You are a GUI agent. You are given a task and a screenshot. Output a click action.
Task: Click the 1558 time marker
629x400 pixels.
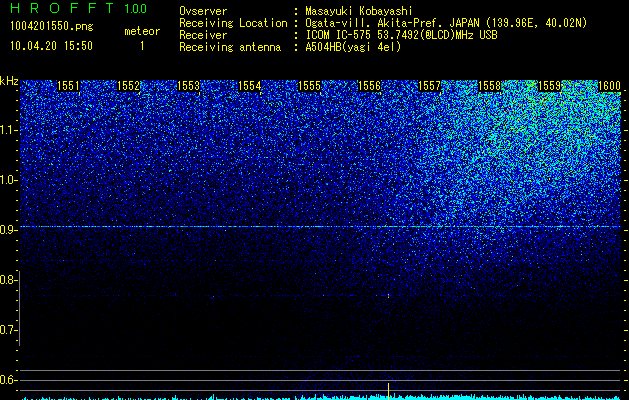pos(489,86)
